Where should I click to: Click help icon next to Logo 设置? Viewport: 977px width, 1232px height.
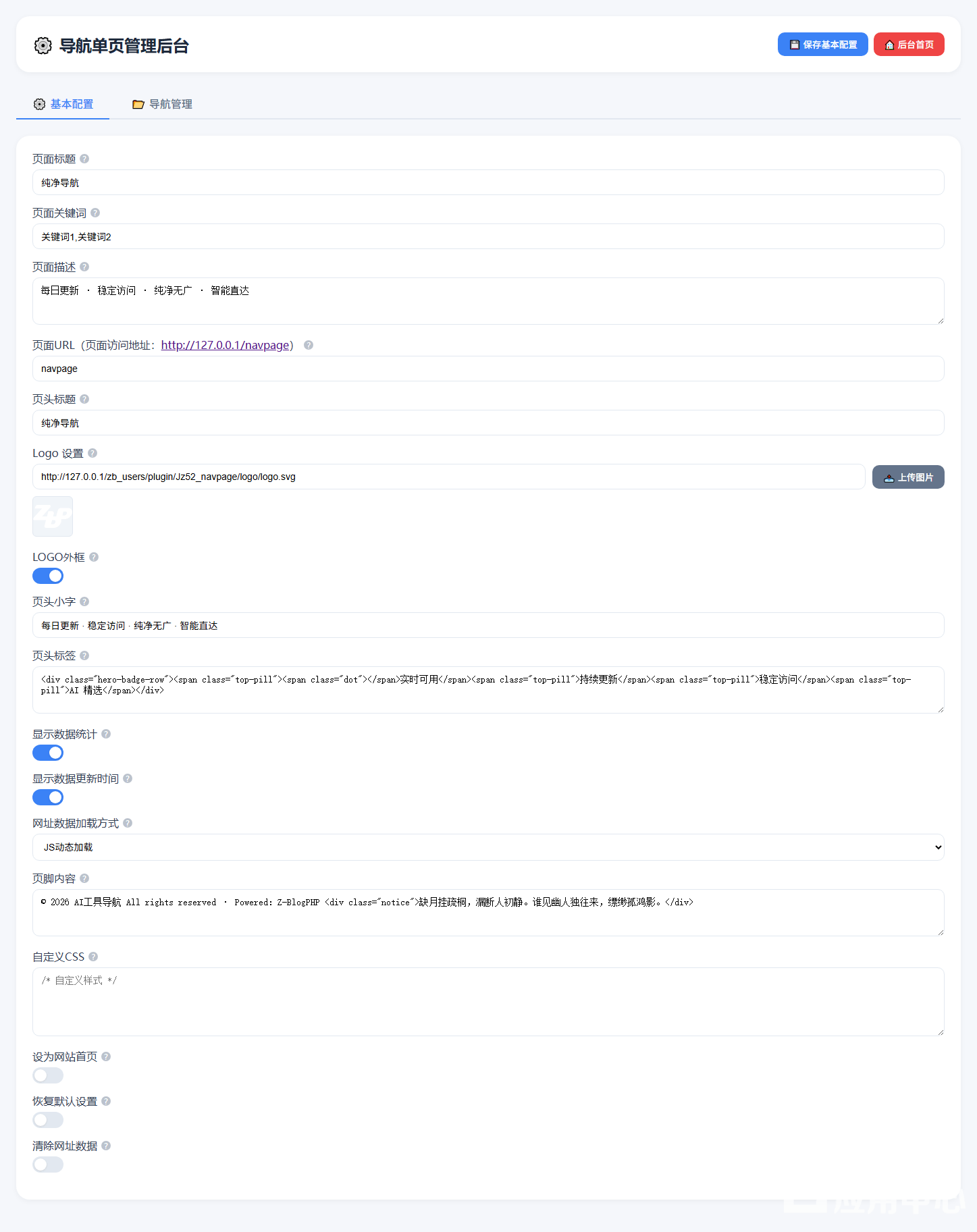point(93,453)
